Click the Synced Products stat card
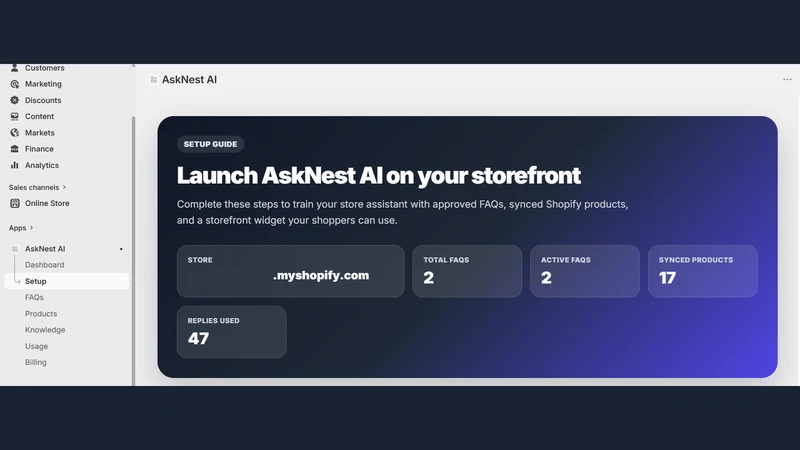800x450 pixels. [703, 271]
